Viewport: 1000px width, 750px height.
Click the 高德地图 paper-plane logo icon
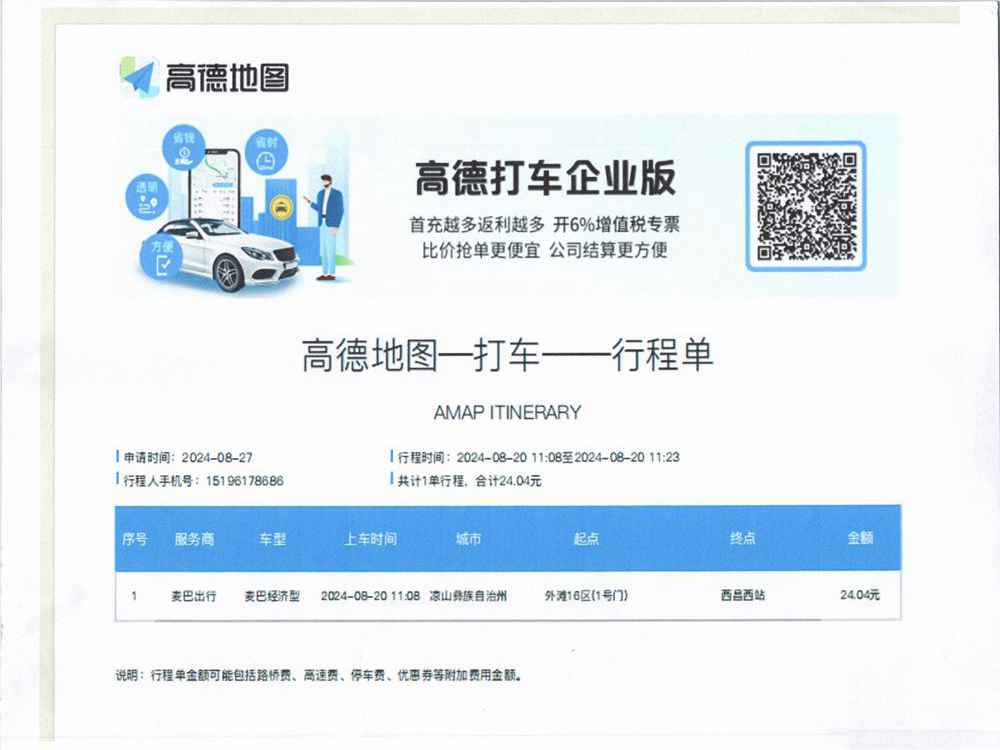tap(139, 77)
